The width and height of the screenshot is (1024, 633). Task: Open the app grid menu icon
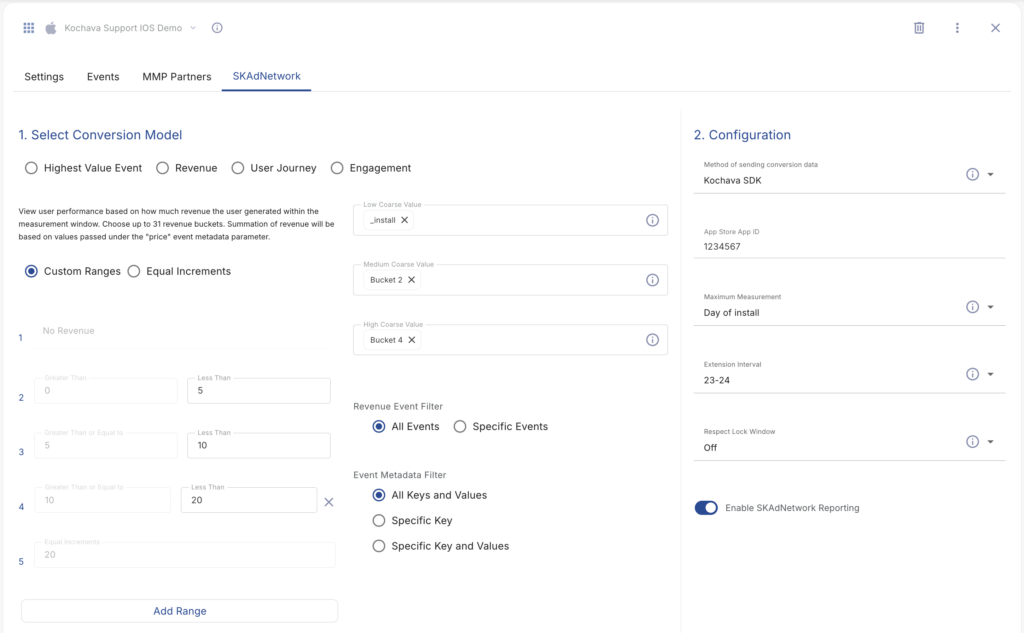(x=29, y=28)
